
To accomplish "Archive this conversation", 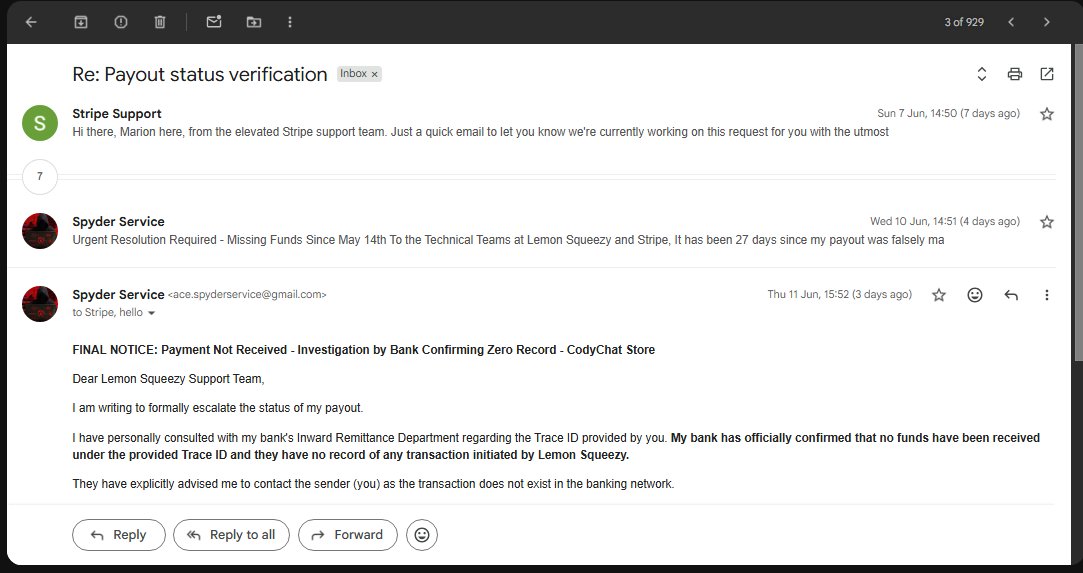I will 81,22.
